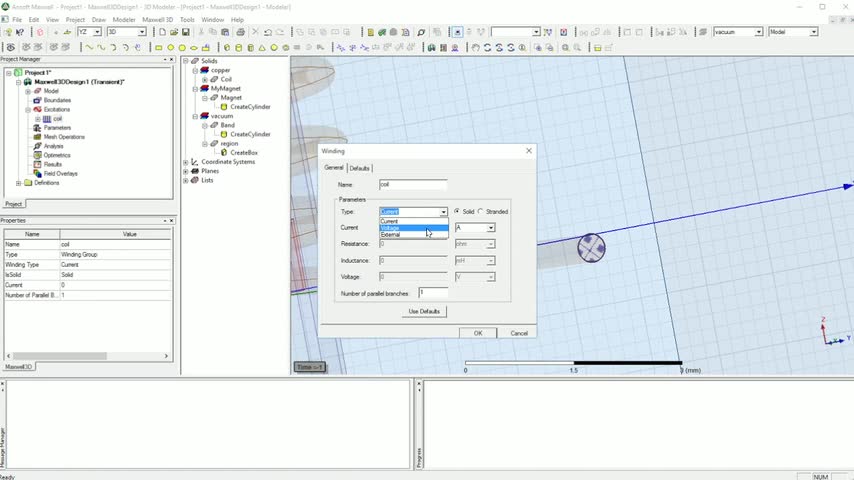Switch to the Defaults tab
854x480 pixels.
click(359, 168)
